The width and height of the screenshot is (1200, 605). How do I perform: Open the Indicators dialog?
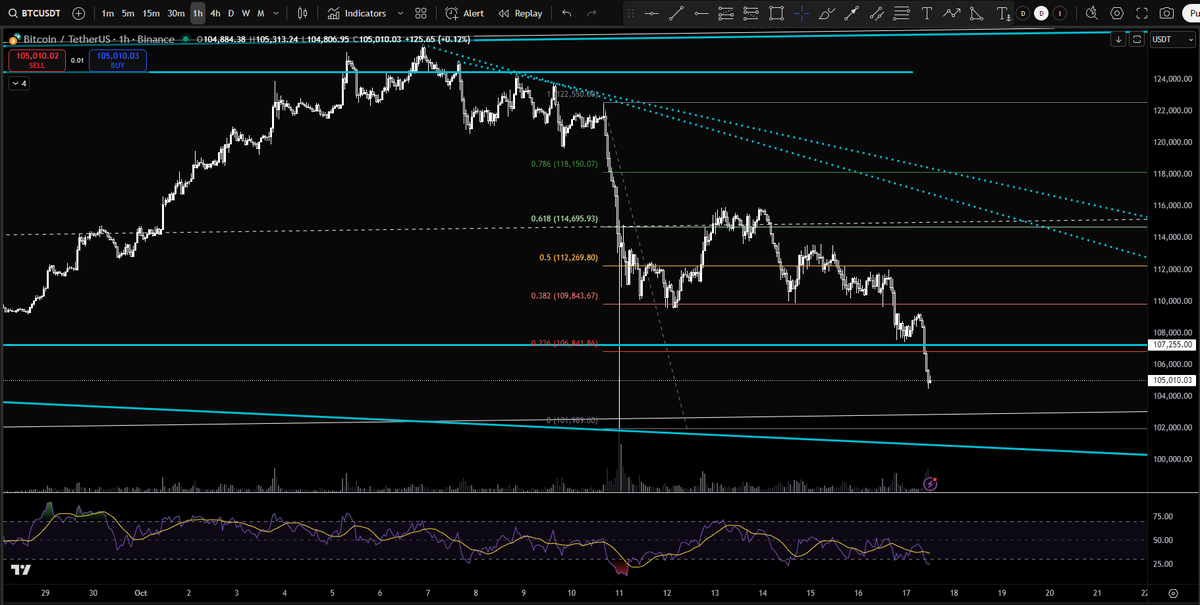pos(356,13)
